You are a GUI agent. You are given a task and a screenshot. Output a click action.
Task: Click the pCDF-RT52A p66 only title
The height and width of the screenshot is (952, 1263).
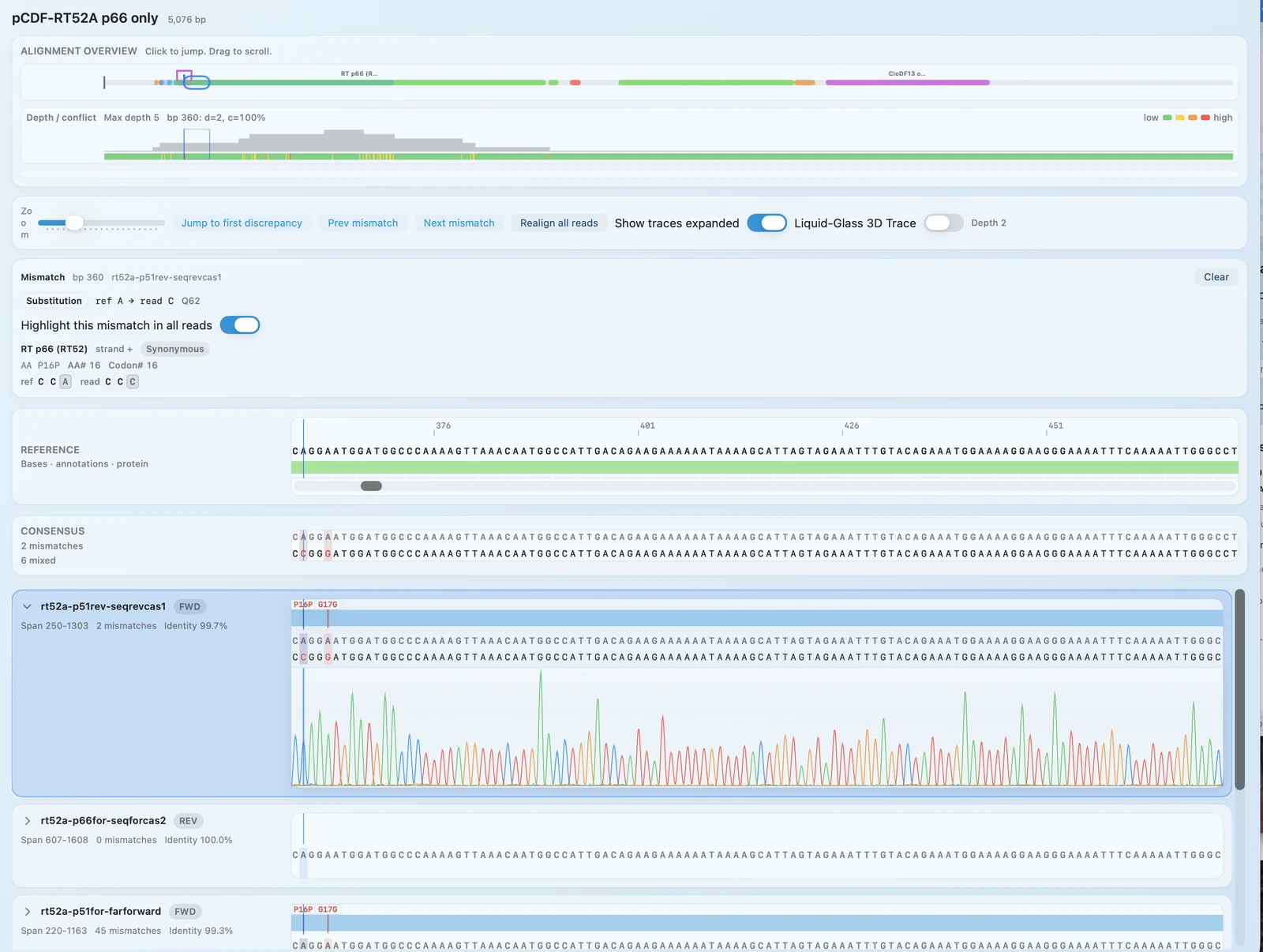coord(85,18)
